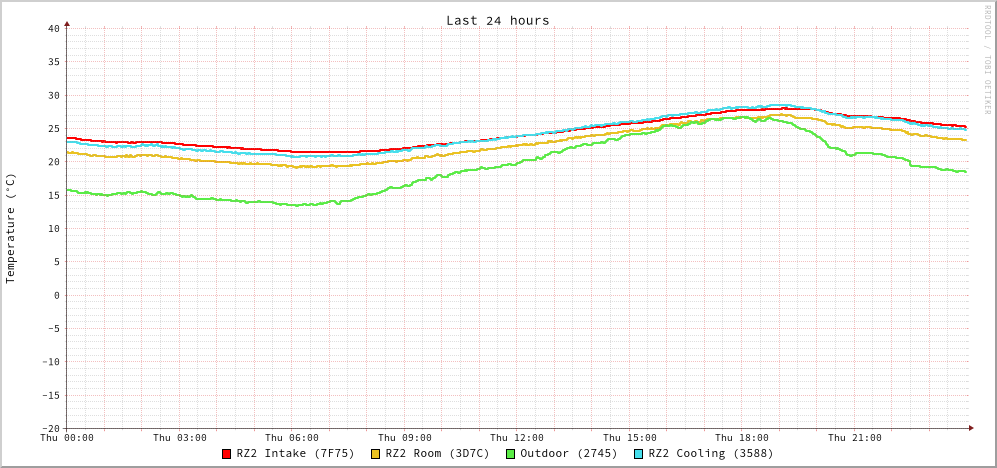The height and width of the screenshot is (468, 997).
Task: Click the 40 value on temperature axis
Action: coord(53,28)
